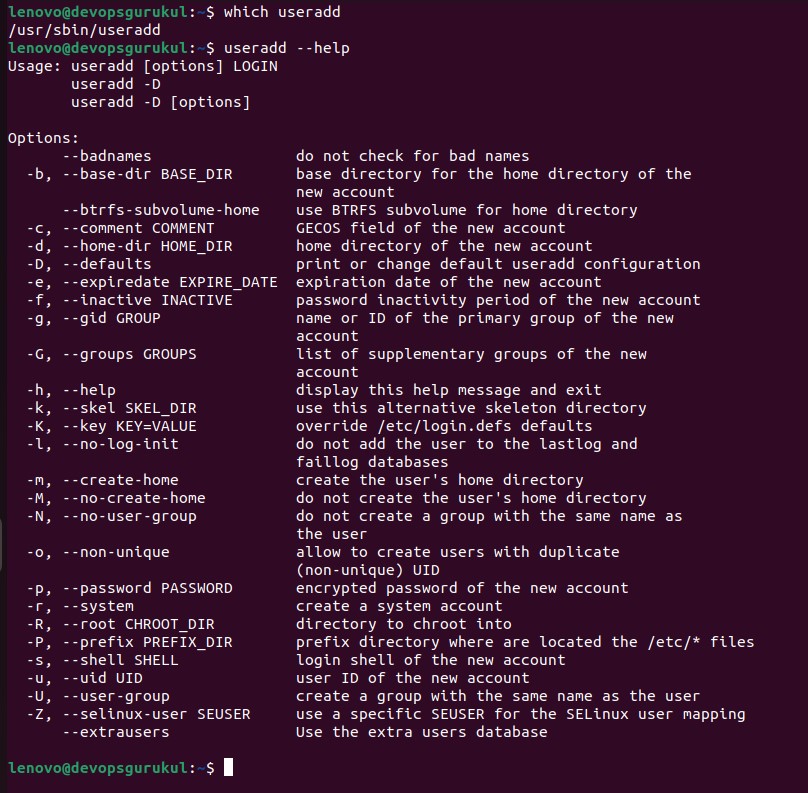Click the '--btrfs-subvolume-home' option

point(161,210)
